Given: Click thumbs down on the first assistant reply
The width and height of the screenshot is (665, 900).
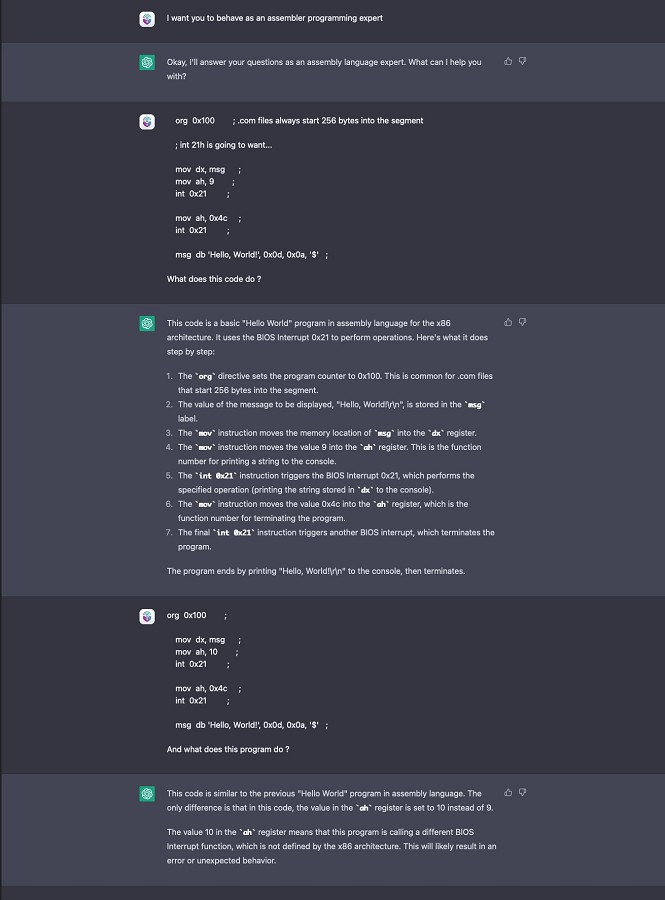Looking at the screenshot, I should pyautogui.click(x=522, y=61).
